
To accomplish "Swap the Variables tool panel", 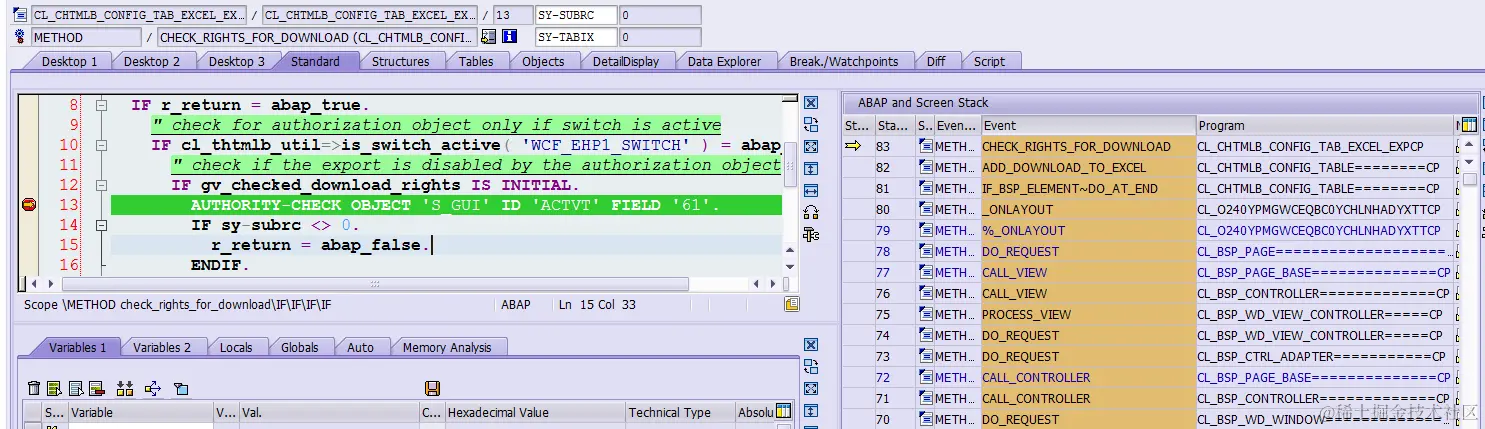I will 811,367.
